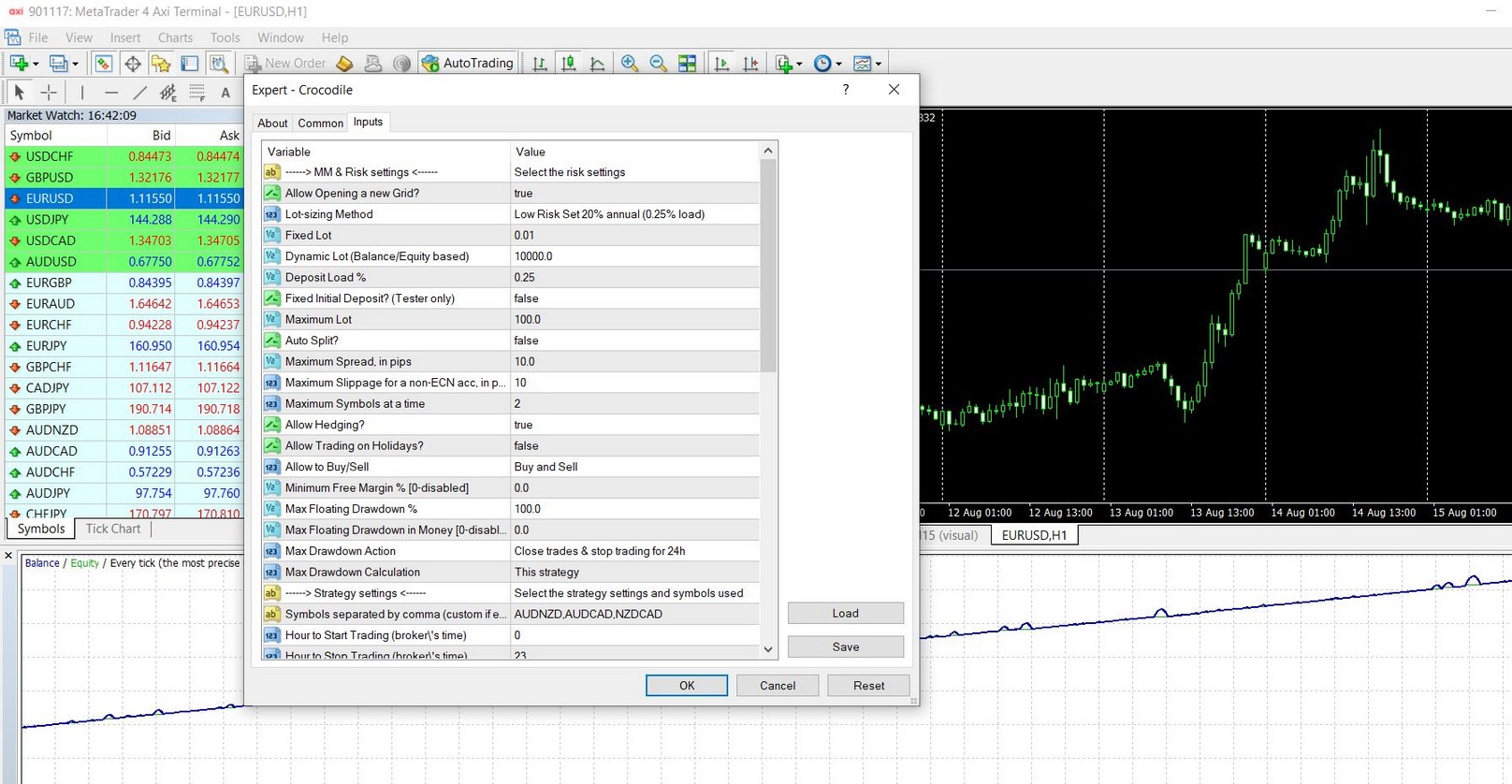Open the Profiles dropdown arrow
The height and width of the screenshot is (784, 1512).
tap(75, 65)
